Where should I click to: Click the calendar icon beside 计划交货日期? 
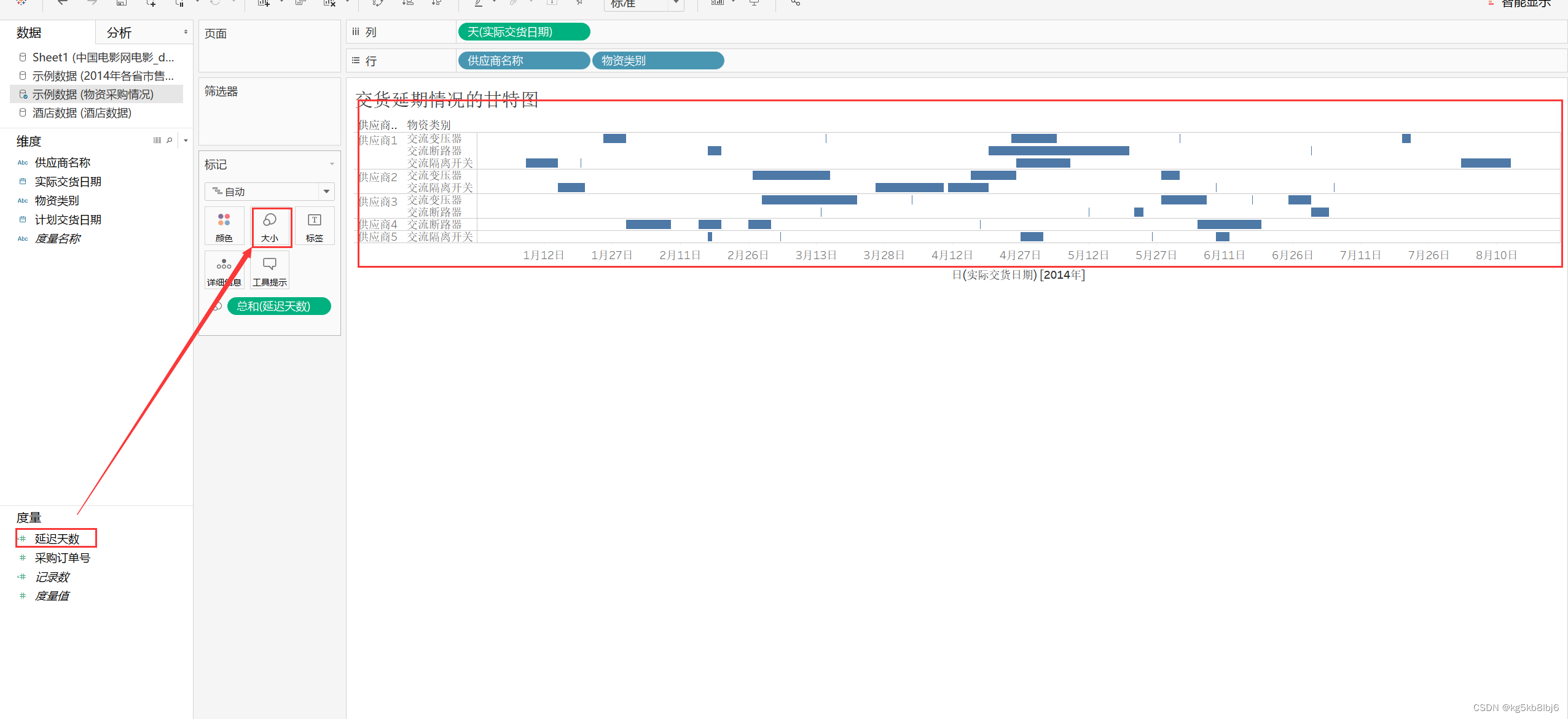(x=23, y=220)
